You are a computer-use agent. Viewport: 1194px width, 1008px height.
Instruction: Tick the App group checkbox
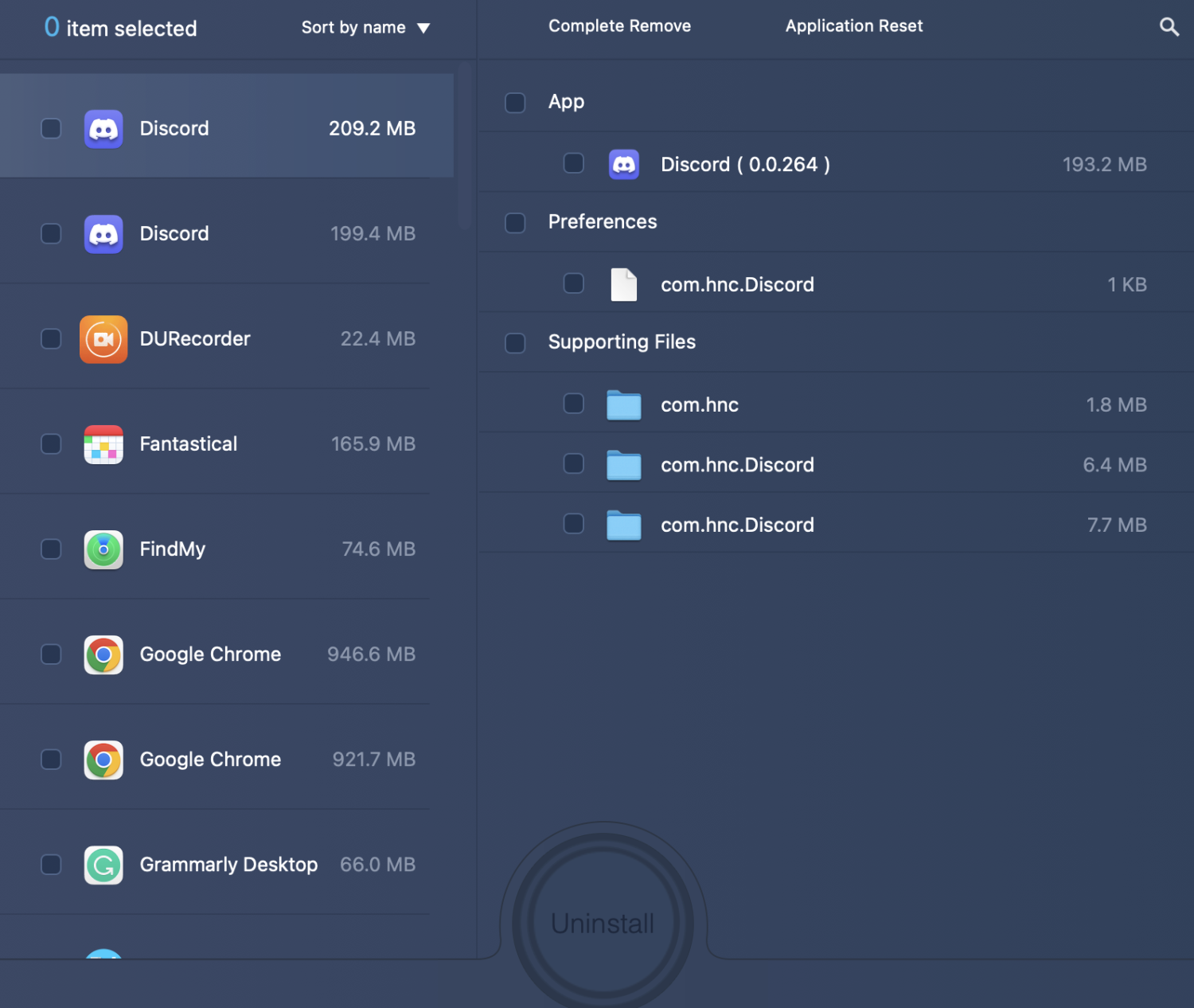coord(515,103)
